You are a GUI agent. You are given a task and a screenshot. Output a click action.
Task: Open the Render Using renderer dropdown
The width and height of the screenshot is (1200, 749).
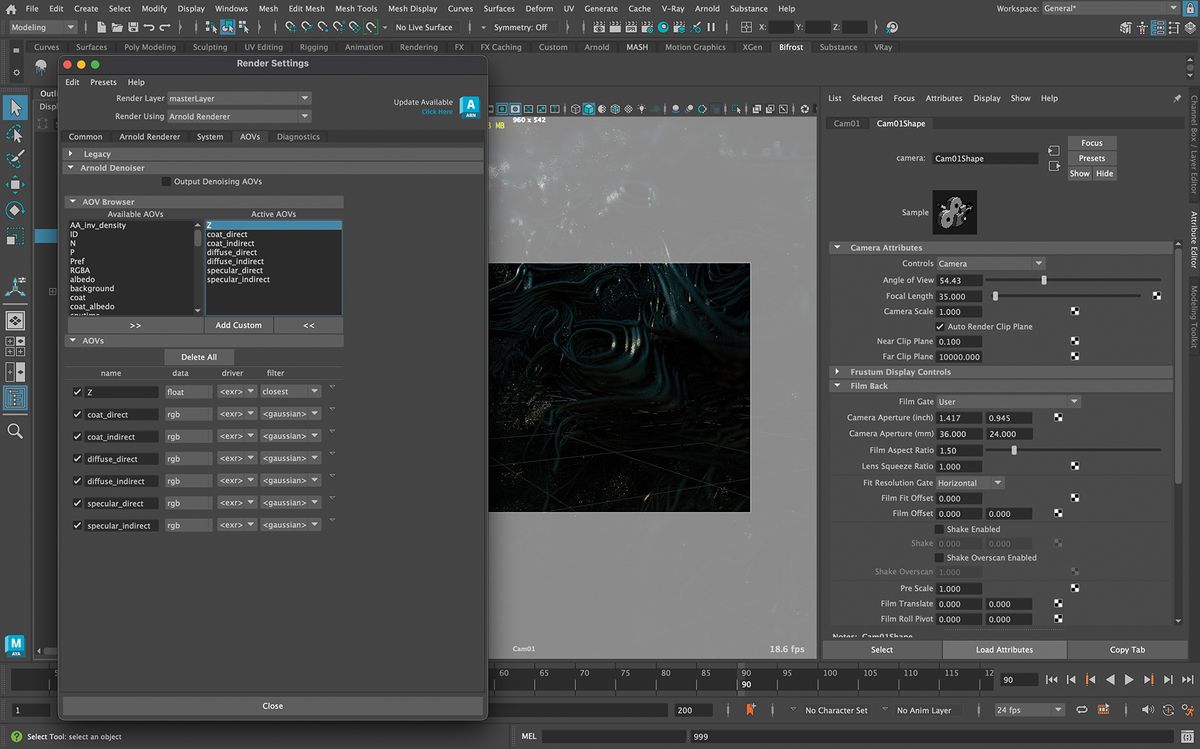click(240, 115)
